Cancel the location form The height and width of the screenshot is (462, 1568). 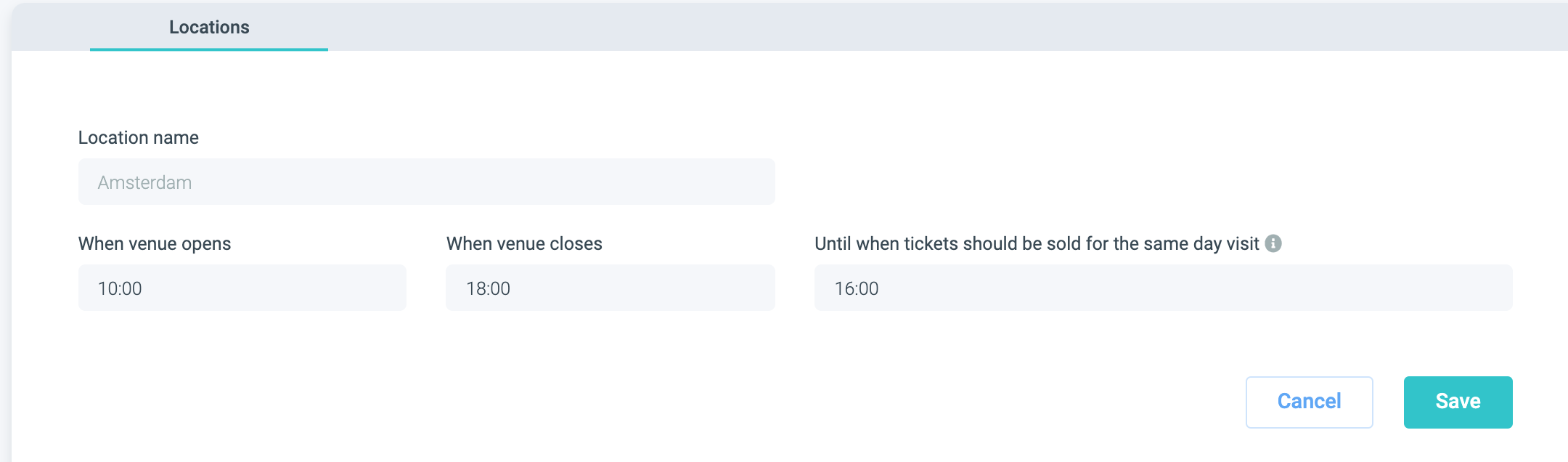point(1309,402)
